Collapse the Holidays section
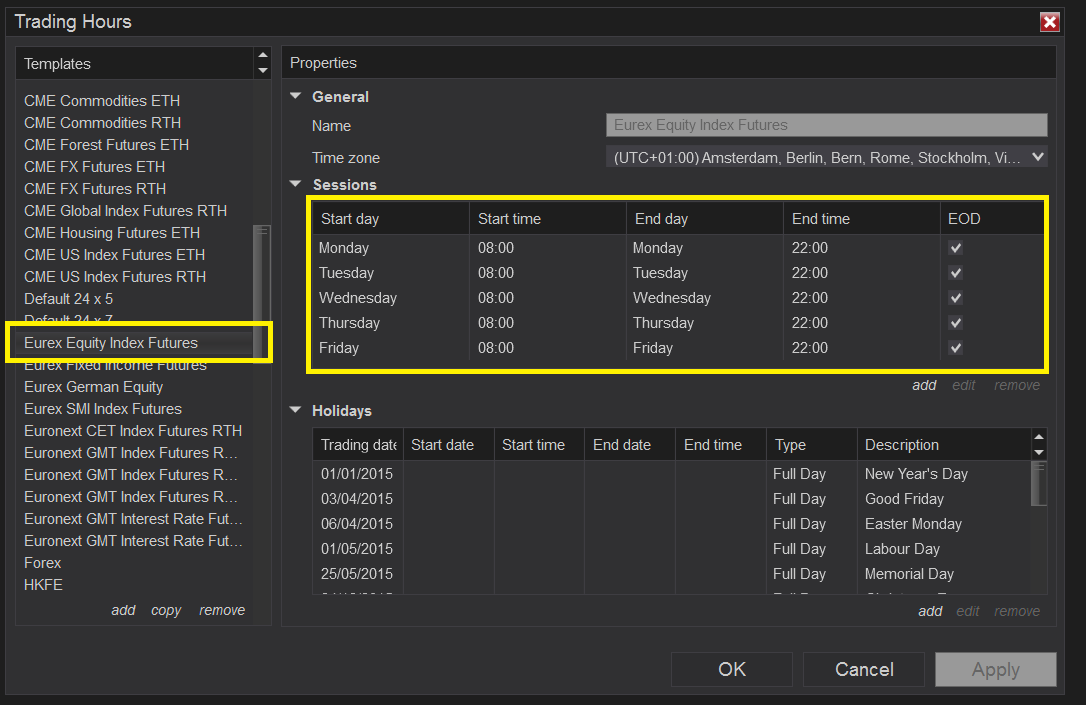 pyautogui.click(x=296, y=410)
